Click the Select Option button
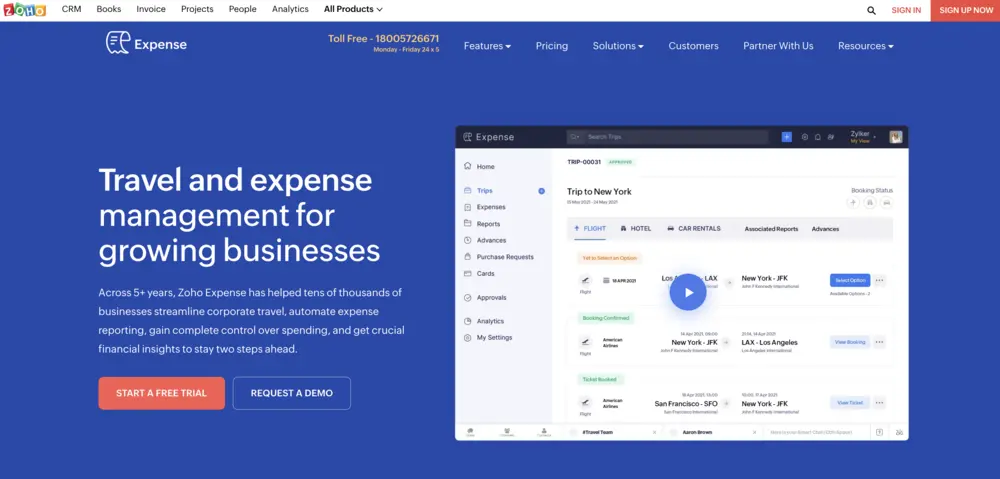Viewport: 1000px width, 479px height. click(849, 280)
